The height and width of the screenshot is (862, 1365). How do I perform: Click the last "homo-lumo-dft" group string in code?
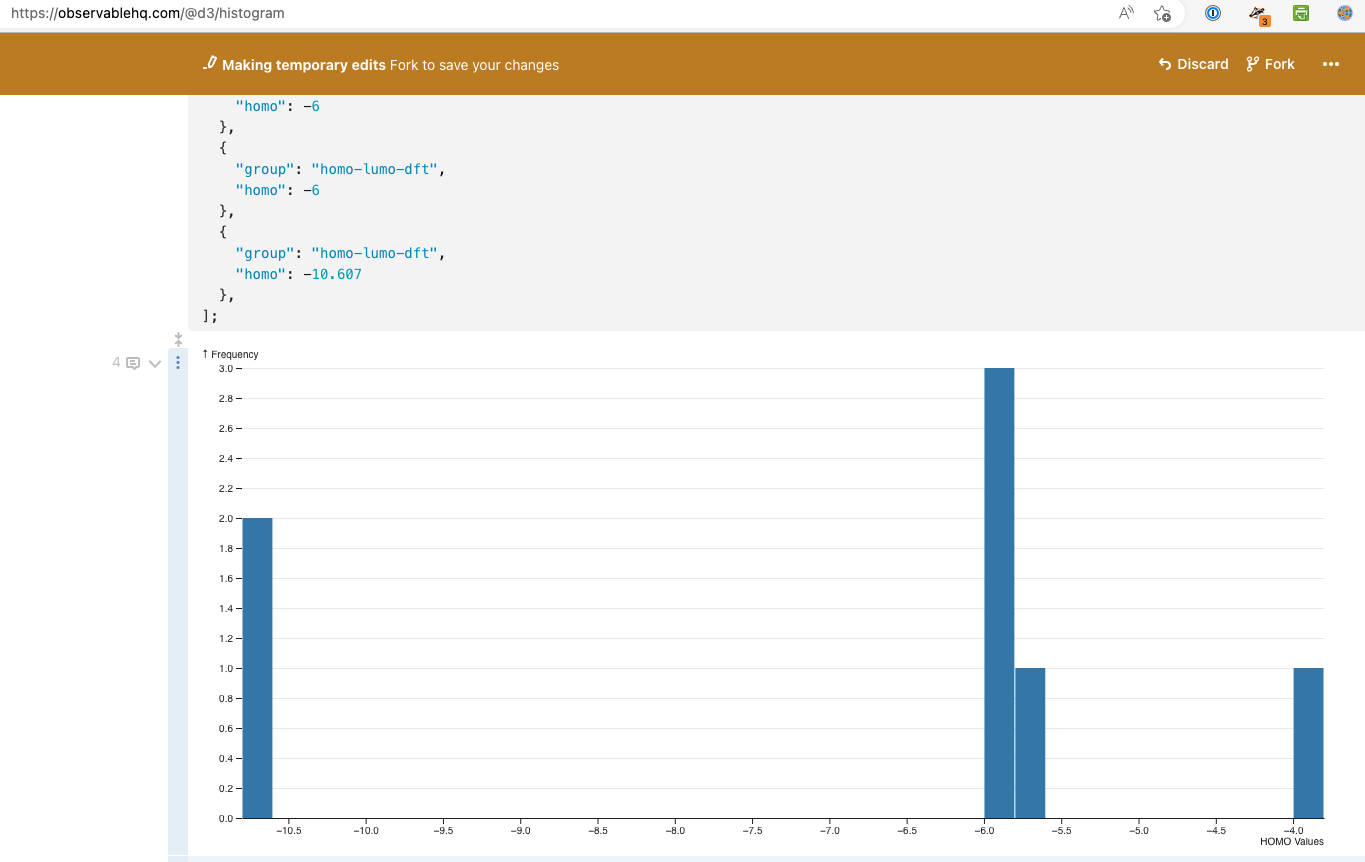(x=374, y=253)
